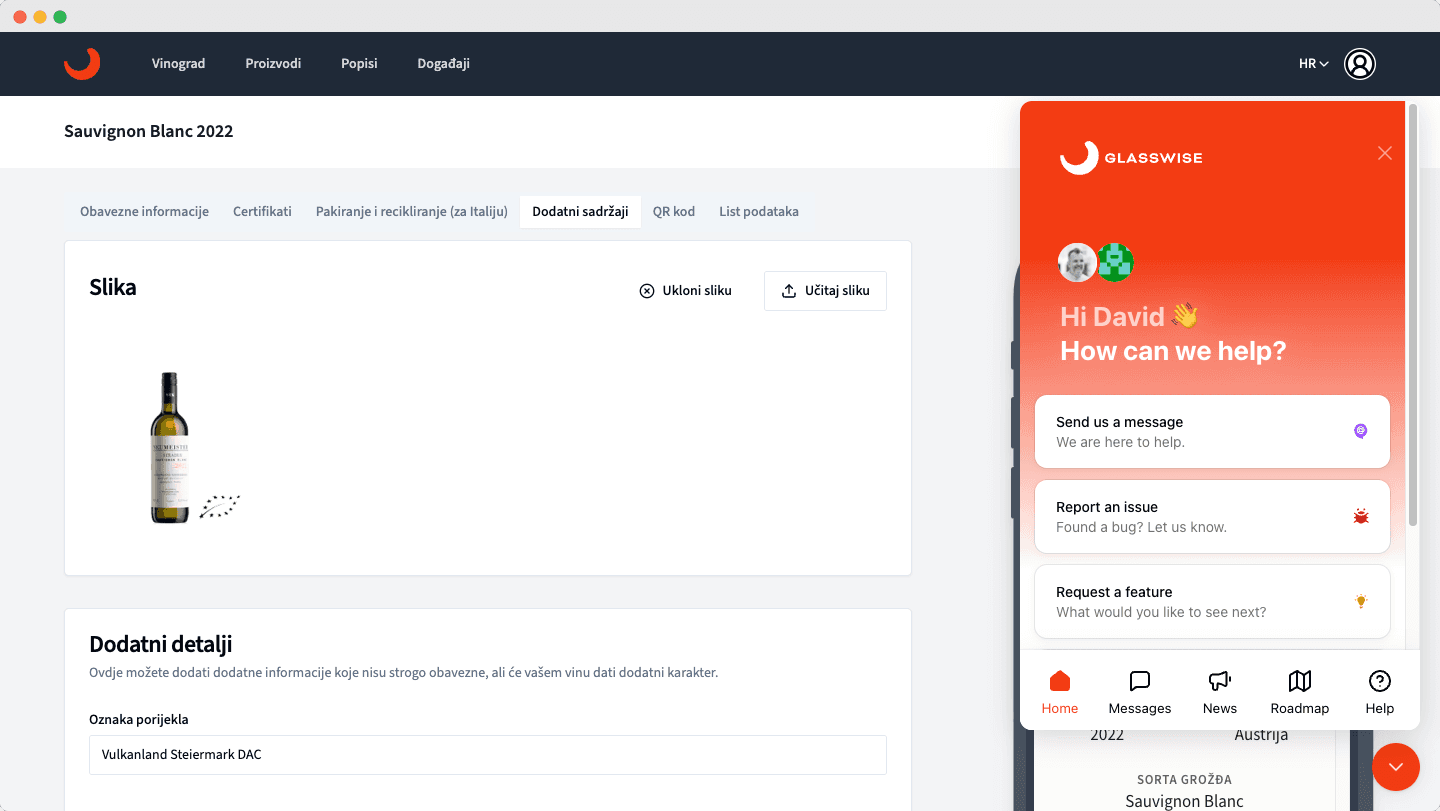The image size is (1440, 811).
Task: Go to Popisi in the navbar
Action: 359,63
